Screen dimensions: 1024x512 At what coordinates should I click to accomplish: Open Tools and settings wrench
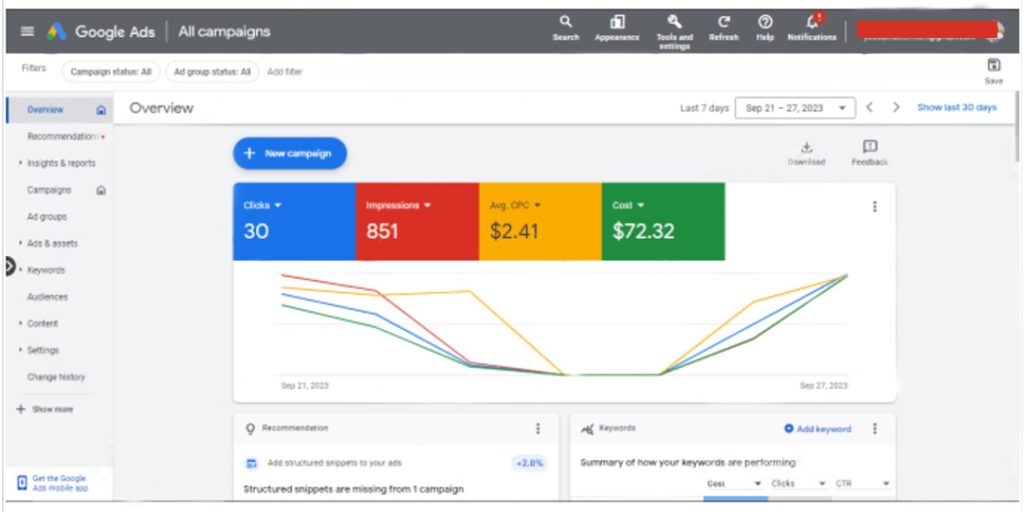[674, 22]
